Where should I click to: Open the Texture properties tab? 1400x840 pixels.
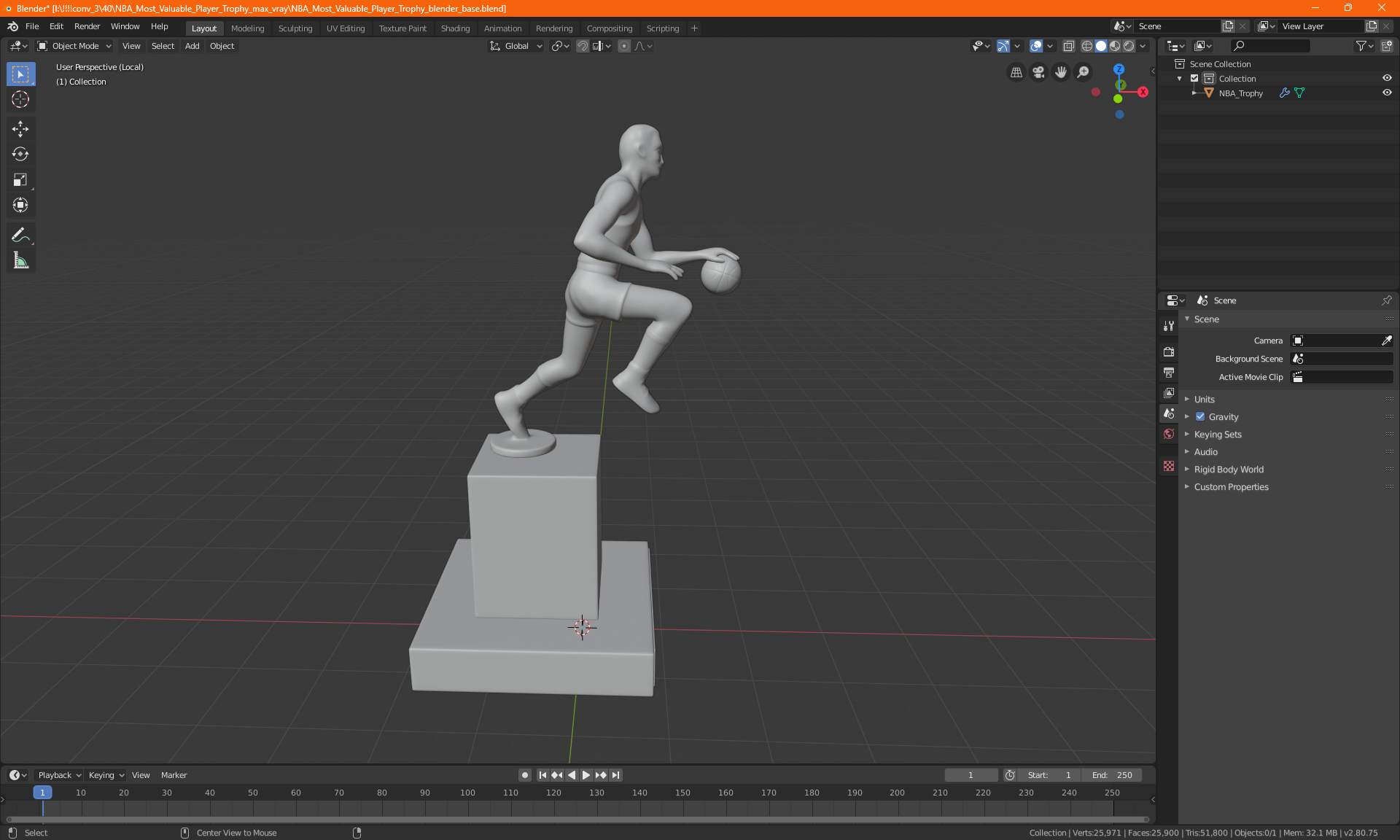pos(1169,466)
